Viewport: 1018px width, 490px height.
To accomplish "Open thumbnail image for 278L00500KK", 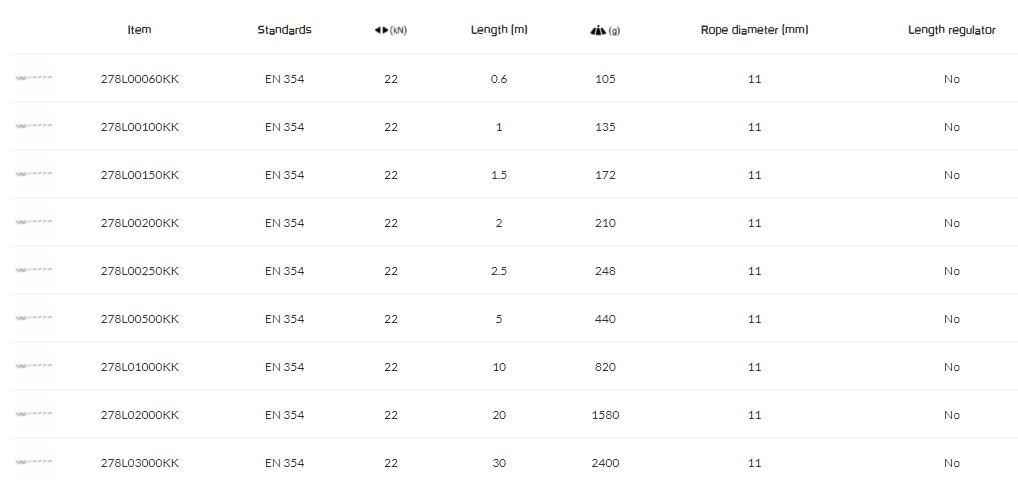I will click(34, 318).
